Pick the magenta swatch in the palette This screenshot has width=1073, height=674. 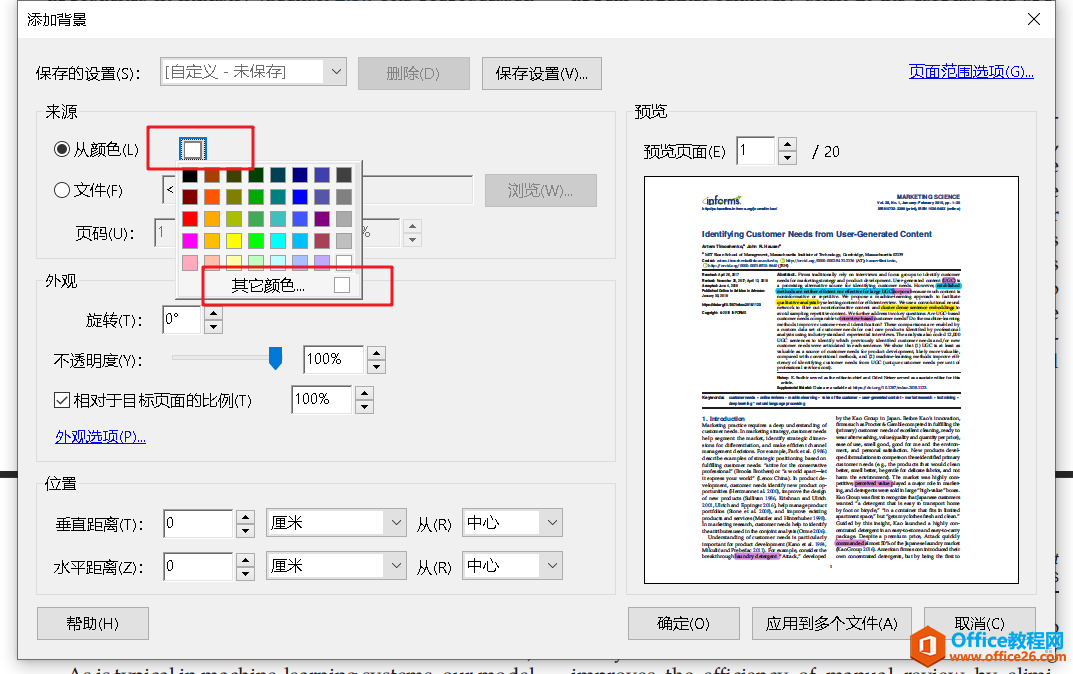(190, 241)
